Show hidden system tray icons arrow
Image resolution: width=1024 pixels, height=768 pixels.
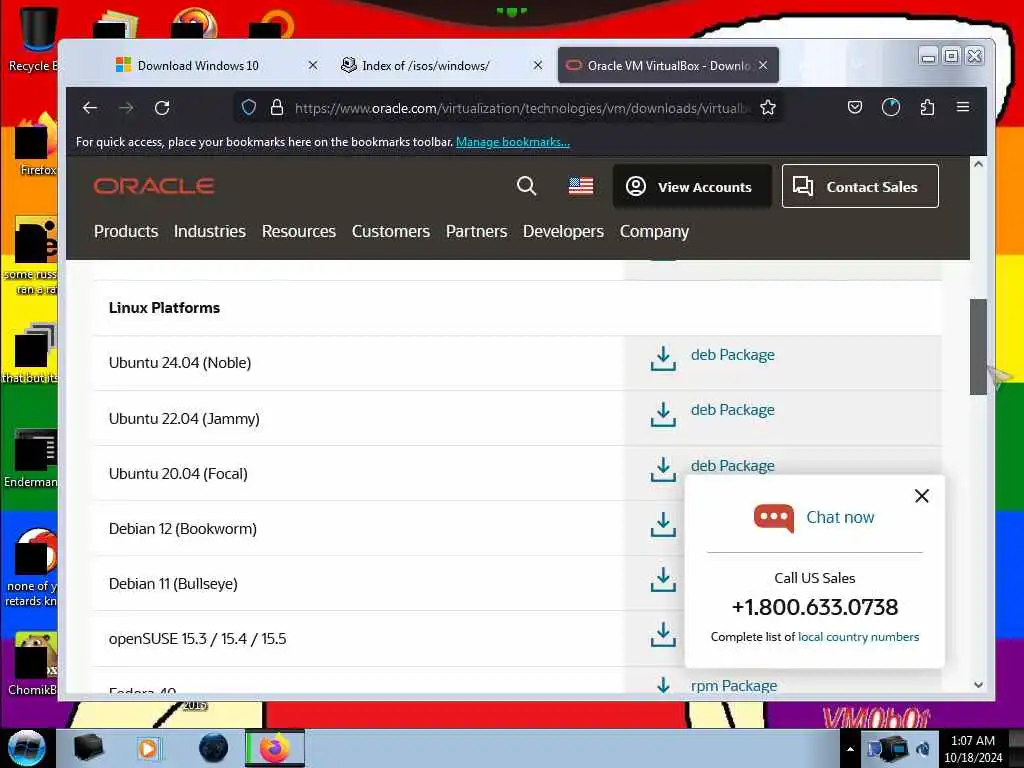click(x=850, y=749)
